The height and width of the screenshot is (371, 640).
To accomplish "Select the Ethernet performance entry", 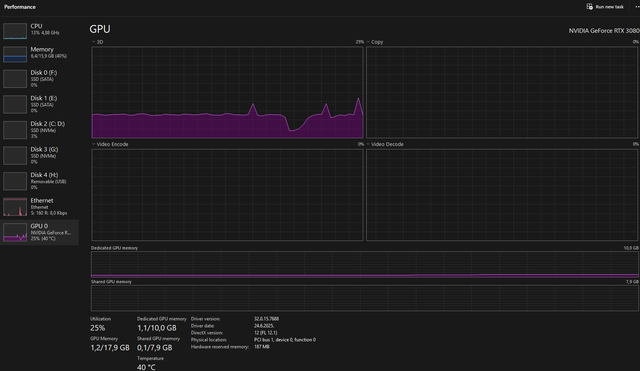I will pyautogui.click(x=40, y=207).
